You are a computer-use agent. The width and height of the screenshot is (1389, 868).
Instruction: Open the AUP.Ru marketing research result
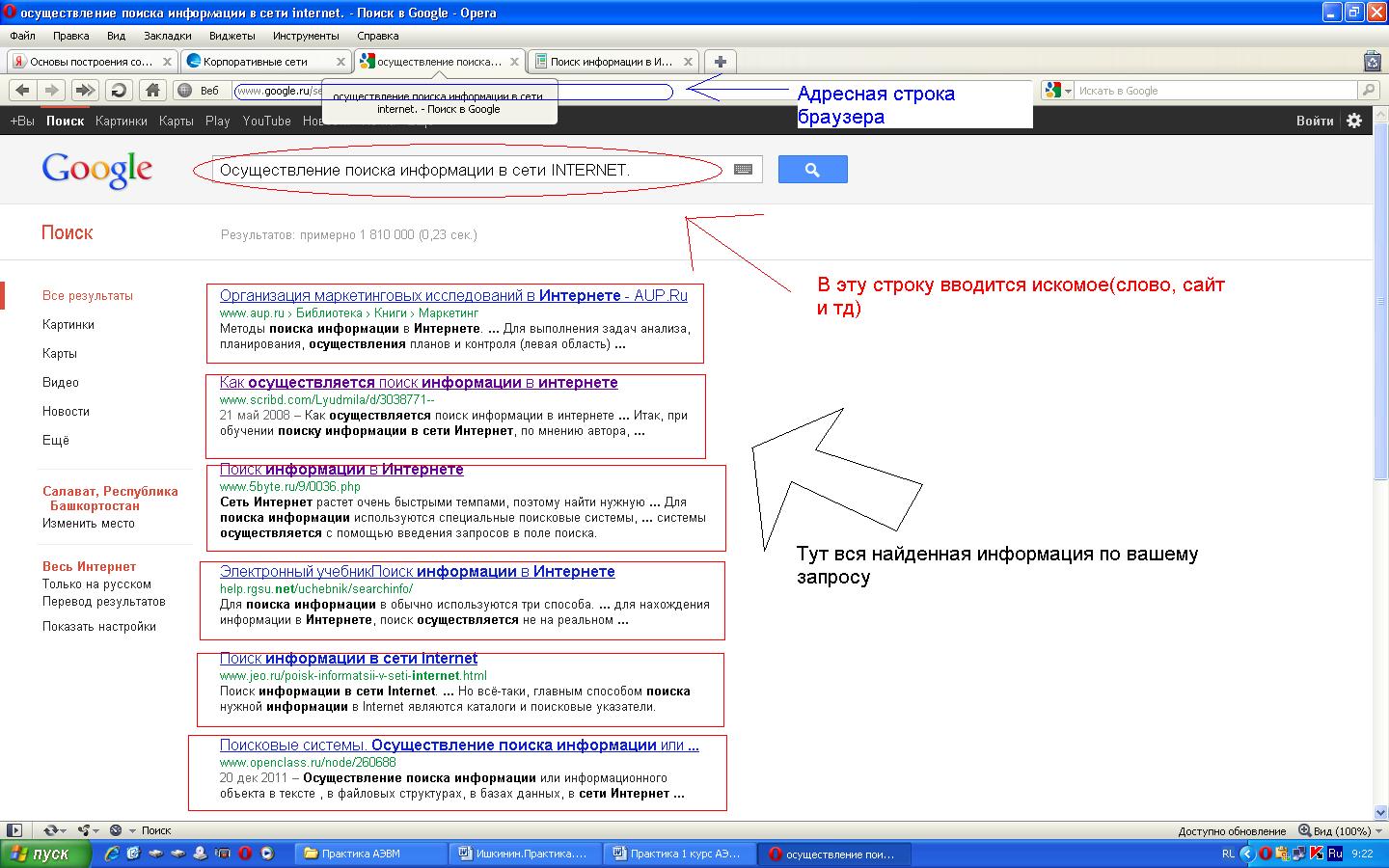click(453, 295)
